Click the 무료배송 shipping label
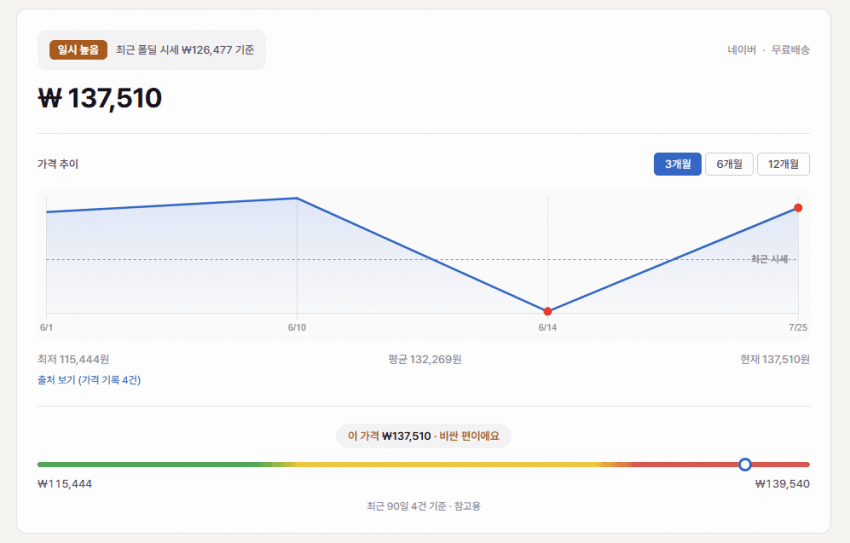 click(790, 50)
